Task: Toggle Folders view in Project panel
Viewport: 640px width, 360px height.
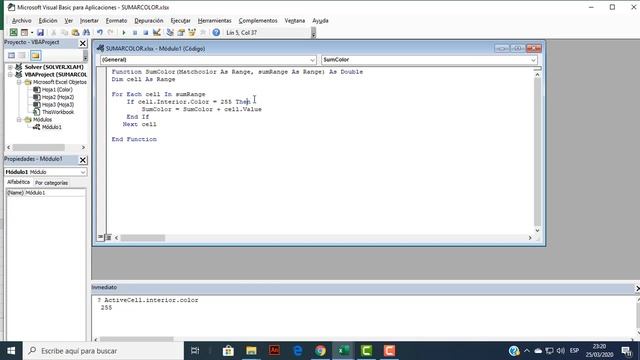Action: (36, 56)
